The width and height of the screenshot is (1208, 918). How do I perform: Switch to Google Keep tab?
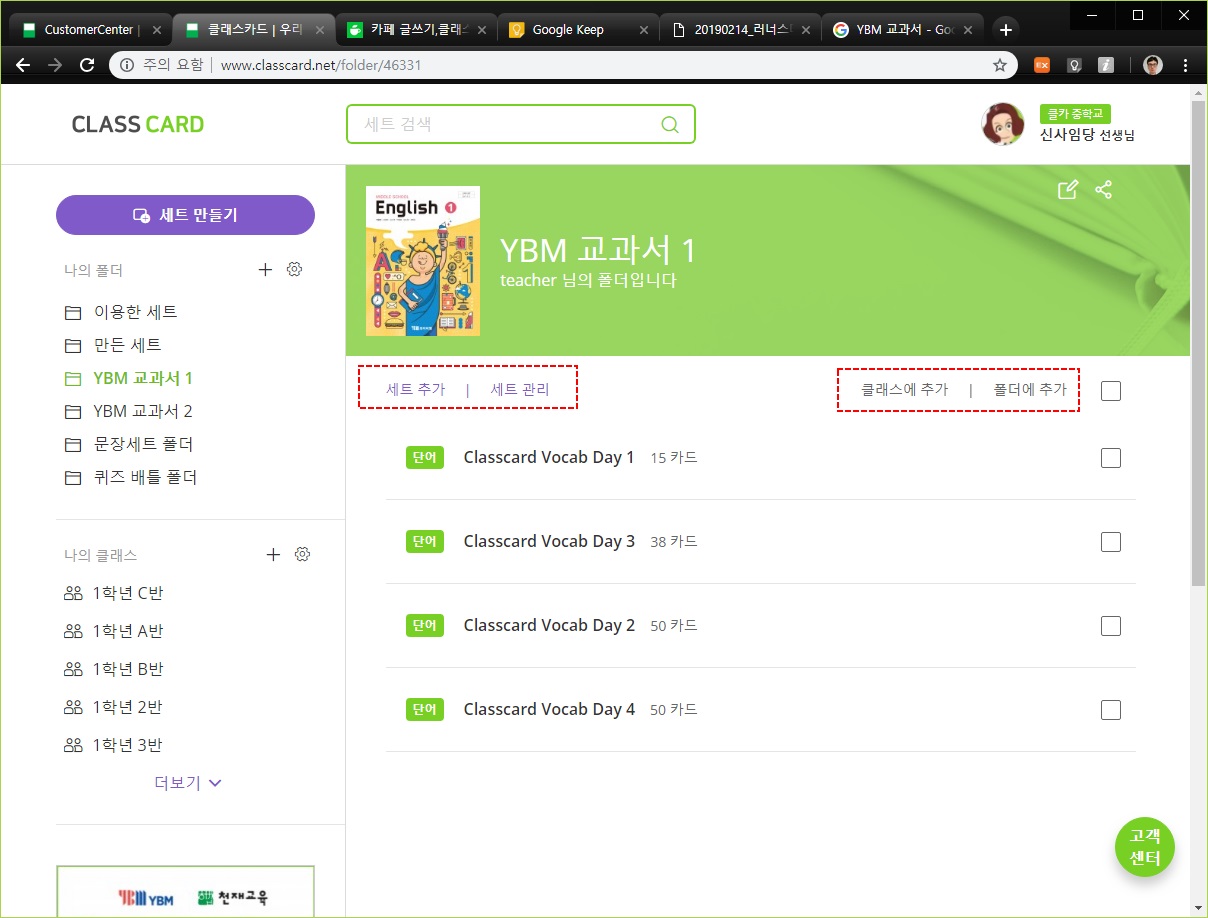(578, 30)
